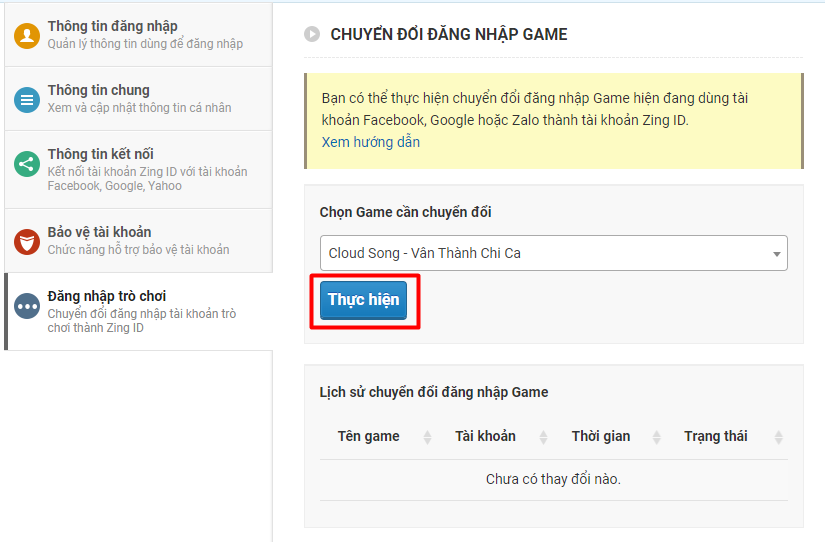Click the blue list icon for general info
This screenshot has height=542, width=825.
27,99
